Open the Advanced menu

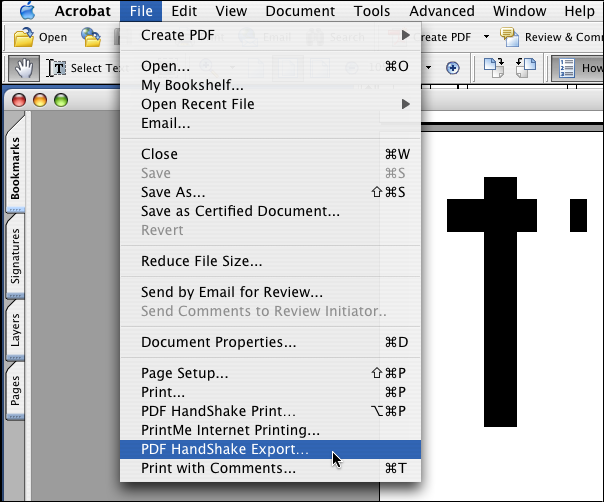[442, 11]
